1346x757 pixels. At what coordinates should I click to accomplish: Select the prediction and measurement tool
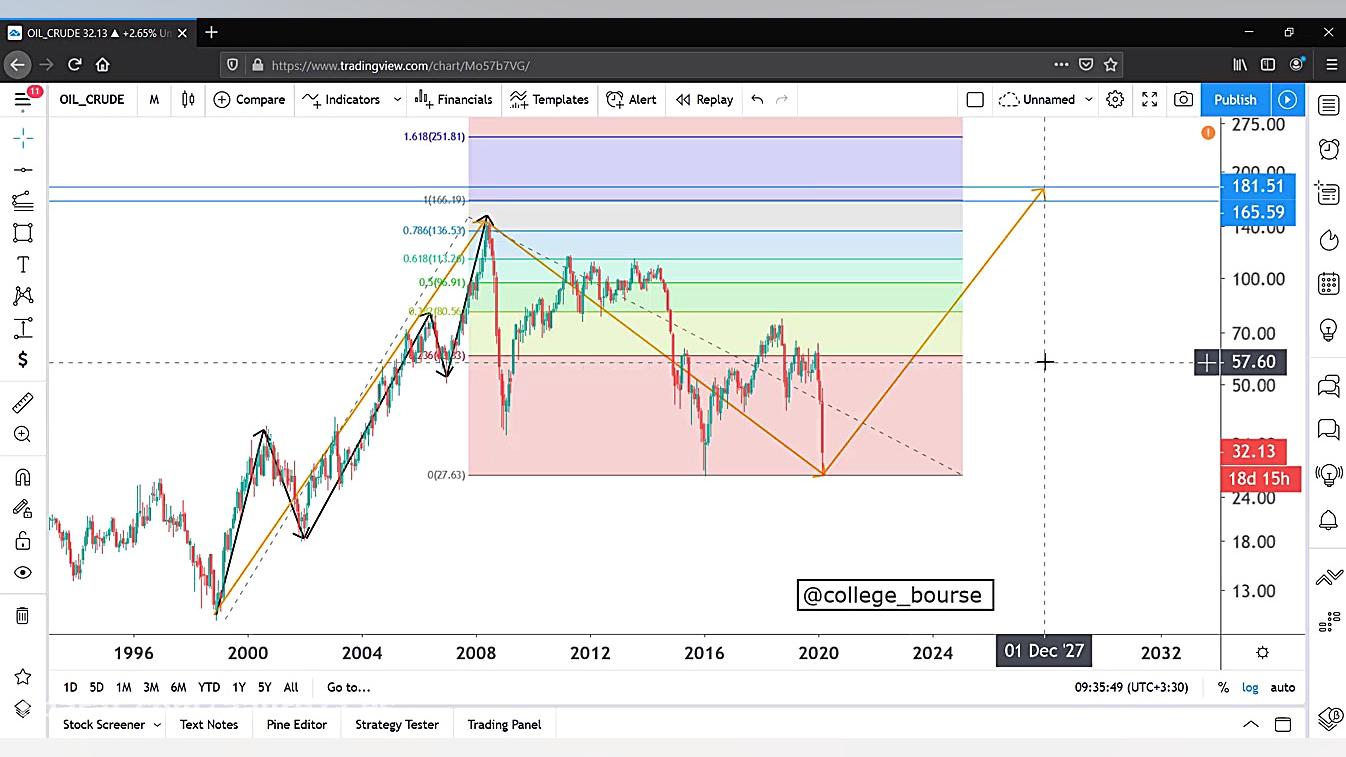click(23, 328)
